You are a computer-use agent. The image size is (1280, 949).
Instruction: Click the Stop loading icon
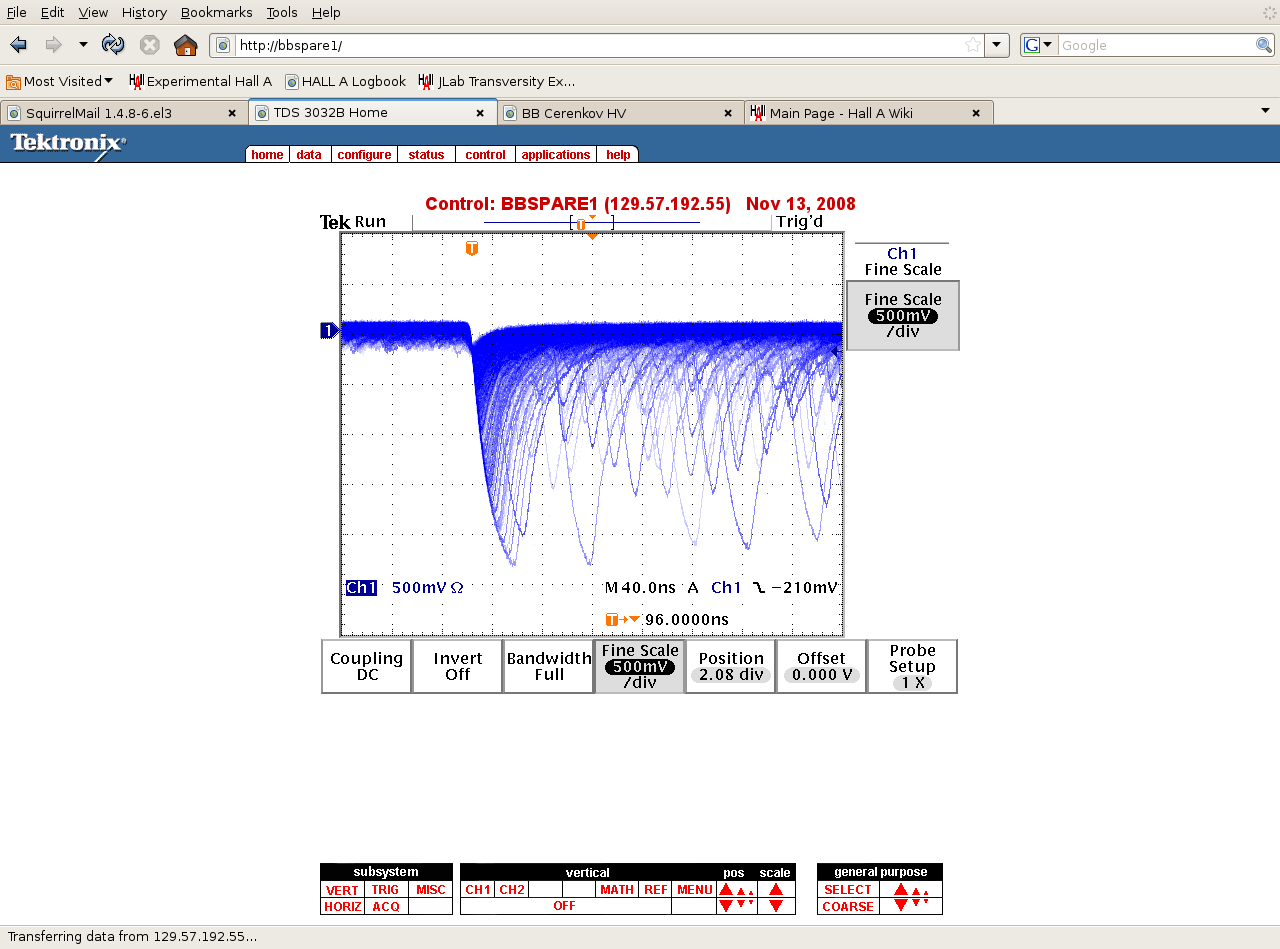coord(150,45)
